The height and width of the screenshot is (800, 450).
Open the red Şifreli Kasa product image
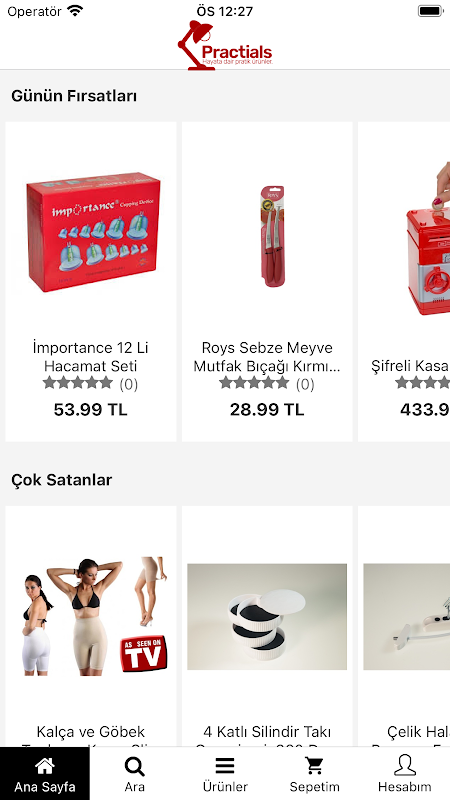pyautogui.click(x=428, y=239)
